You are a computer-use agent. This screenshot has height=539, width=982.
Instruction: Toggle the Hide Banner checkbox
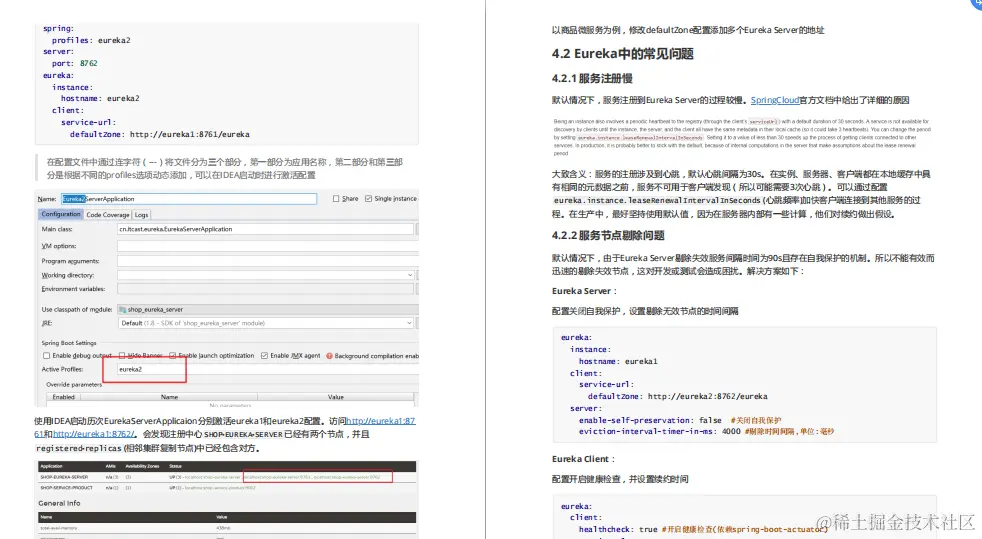coord(122,356)
